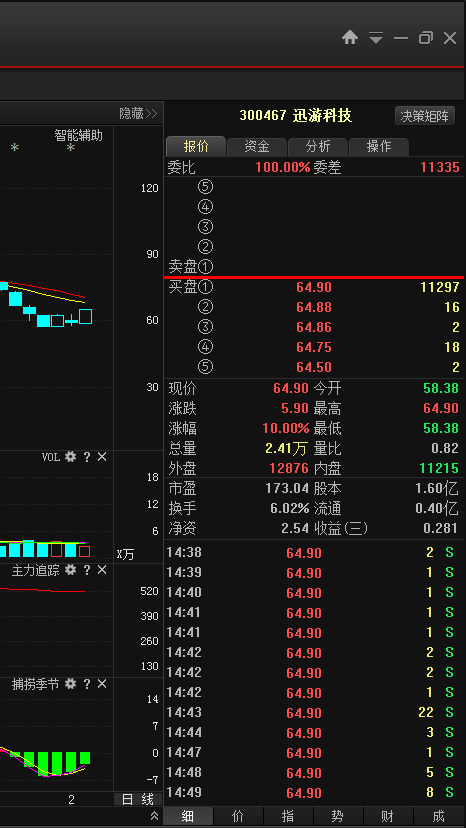Open settings gear of 主力追踪 indicator
The width and height of the screenshot is (466, 828).
click(70, 570)
